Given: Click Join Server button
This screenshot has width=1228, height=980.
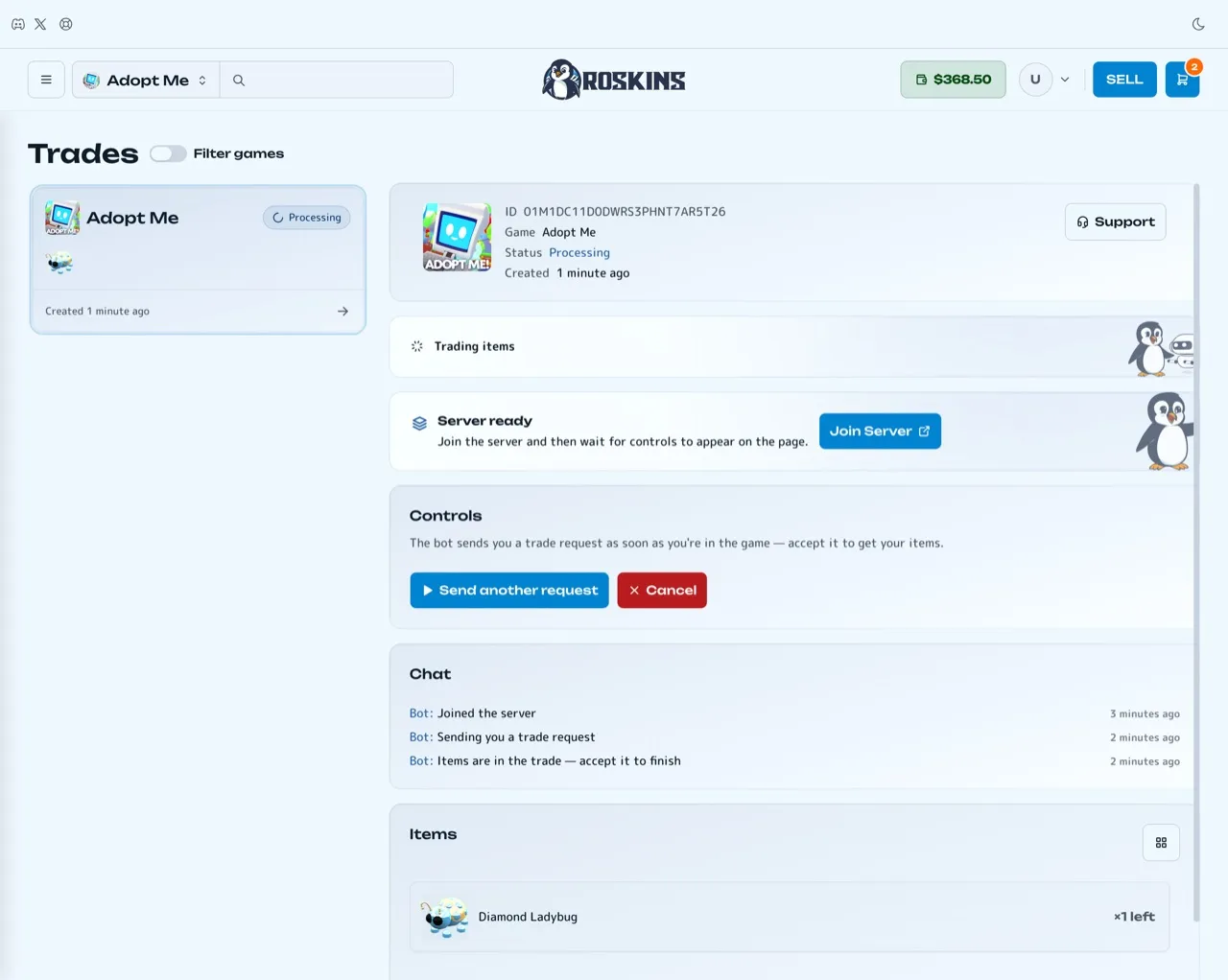Looking at the screenshot, I should click(880, 432).
